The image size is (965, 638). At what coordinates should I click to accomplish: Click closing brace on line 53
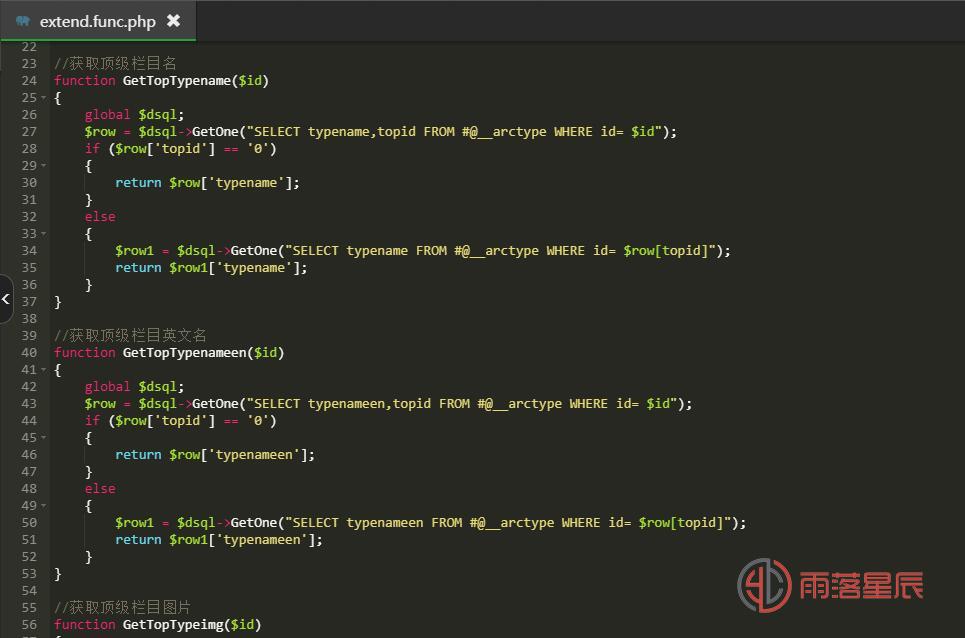click(x=58, y=573)
